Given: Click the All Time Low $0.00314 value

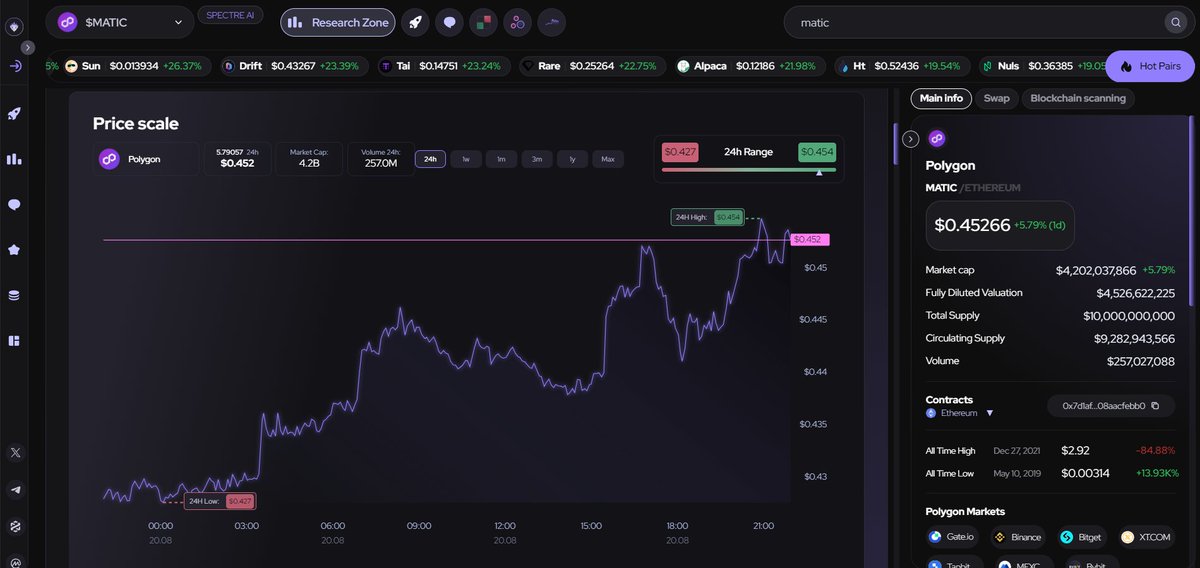Looking at the screenshot, I should point(1085,473).
